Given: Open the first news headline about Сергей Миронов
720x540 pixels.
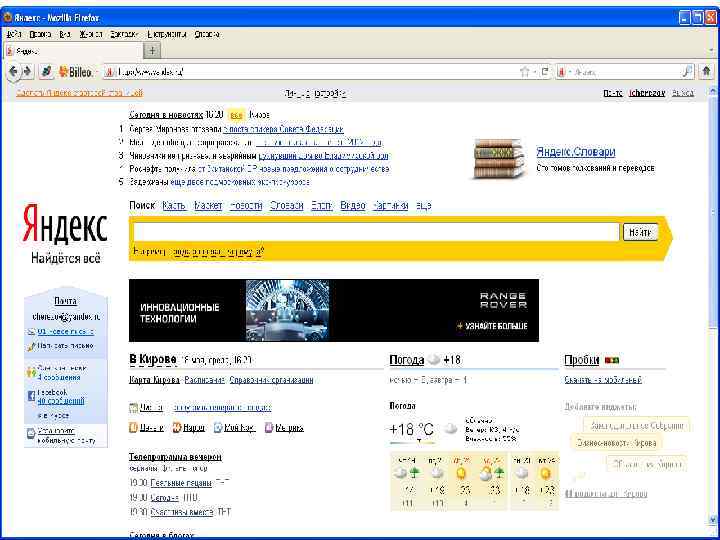Looking at the screenshot, I should [x=283, y=129].
